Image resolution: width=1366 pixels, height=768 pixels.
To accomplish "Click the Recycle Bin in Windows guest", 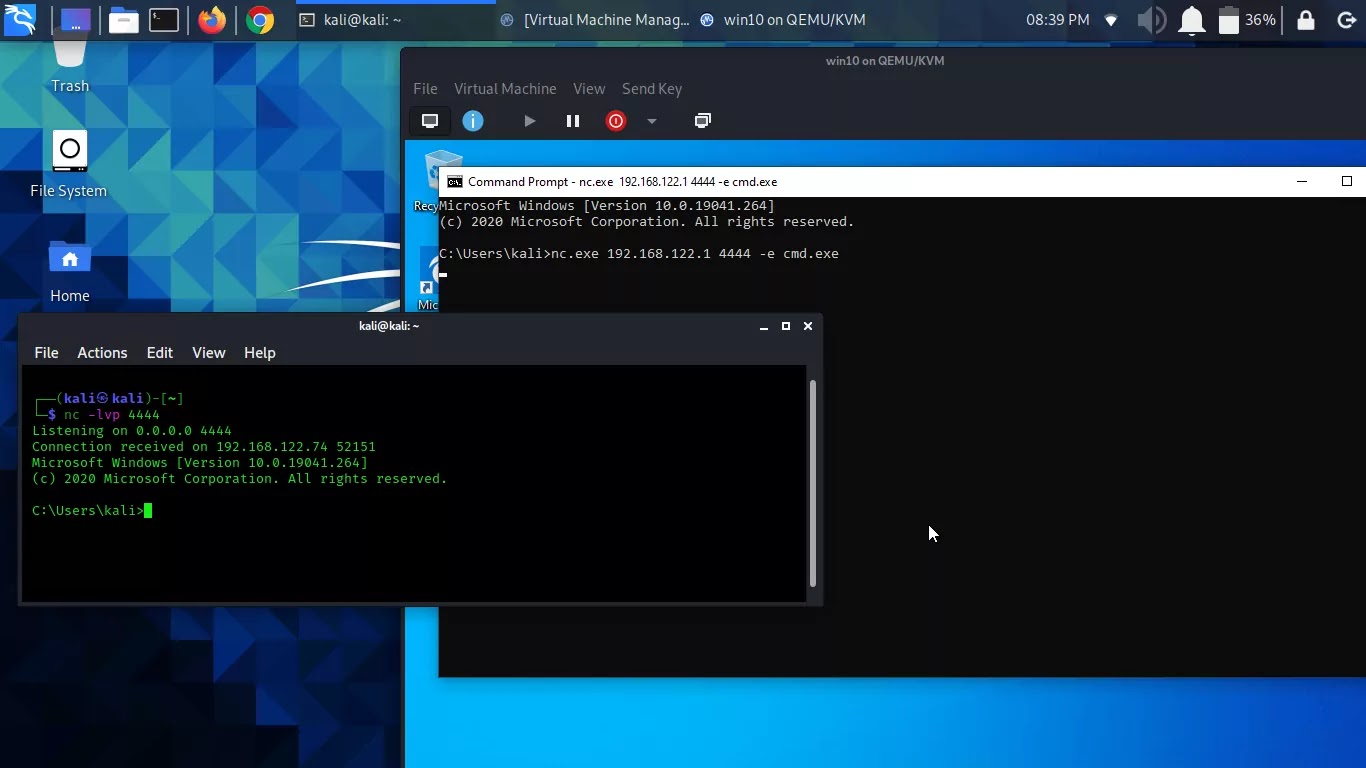I will 428,180.
